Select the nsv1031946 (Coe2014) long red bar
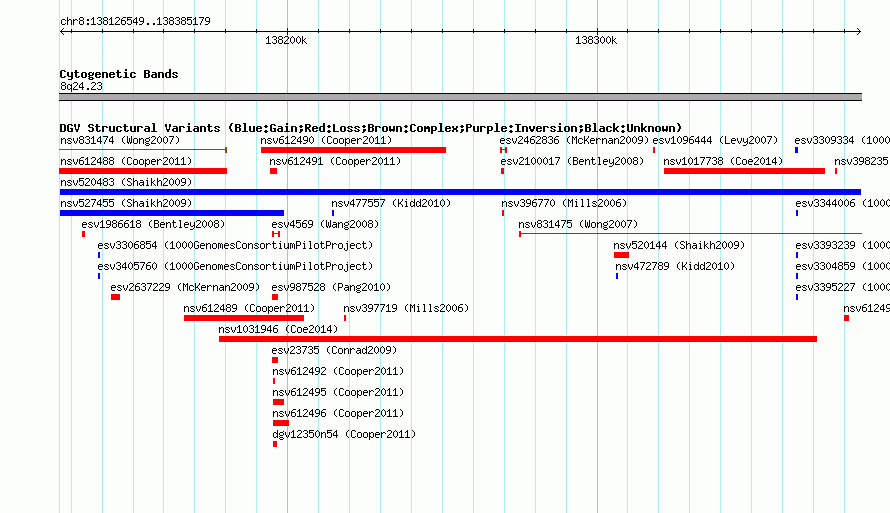 pyautogui.click(x=518, y=339)
